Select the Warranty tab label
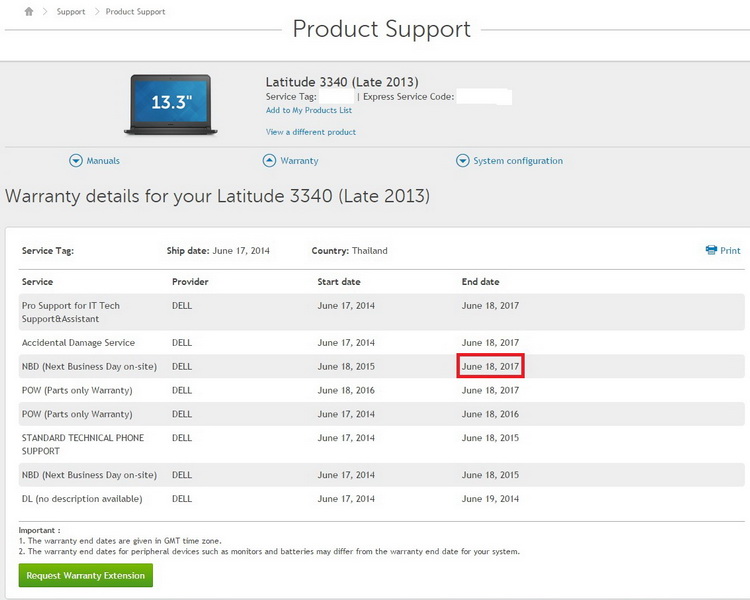This screenshot has width=750, height=600. coord(299,161)
